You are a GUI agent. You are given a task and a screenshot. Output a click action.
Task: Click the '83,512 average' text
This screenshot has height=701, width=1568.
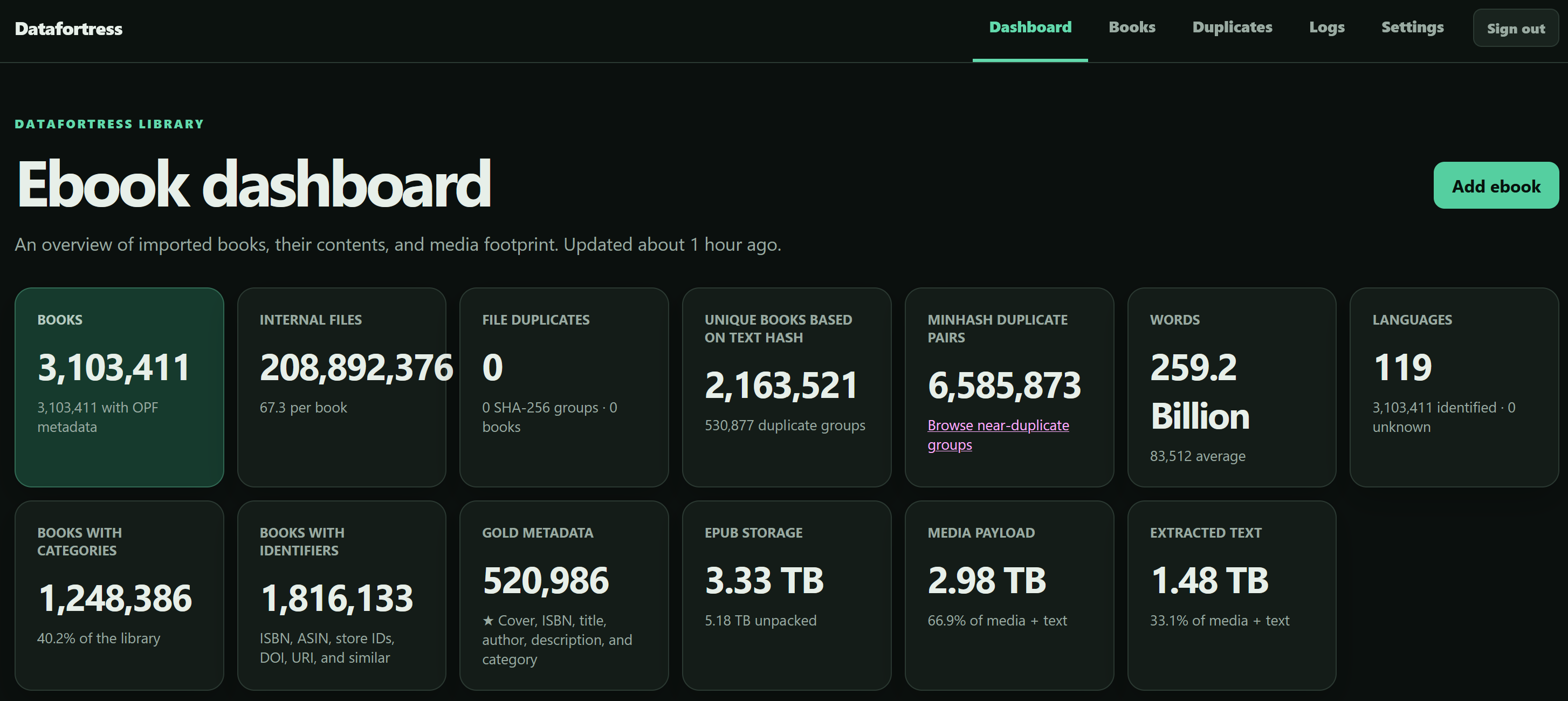pos(1198,456)
